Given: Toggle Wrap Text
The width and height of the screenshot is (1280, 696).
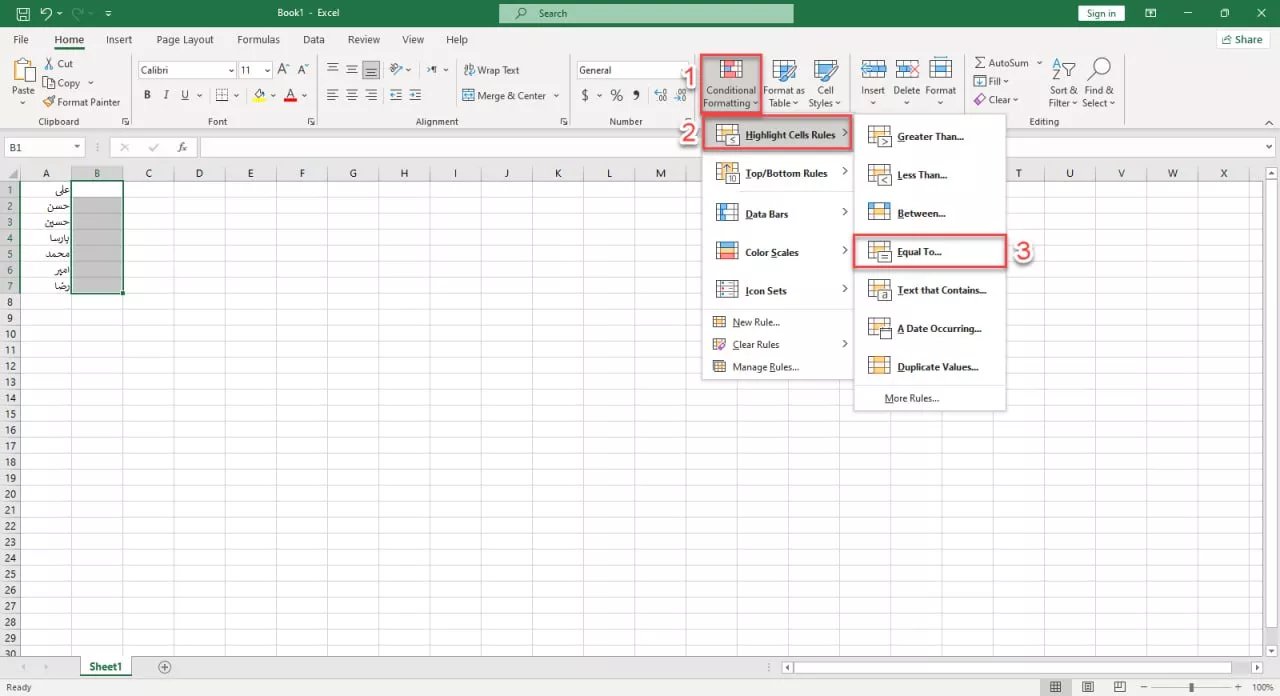Looking at the screenshot, I should pyautogui.click(x=491, y=70).
